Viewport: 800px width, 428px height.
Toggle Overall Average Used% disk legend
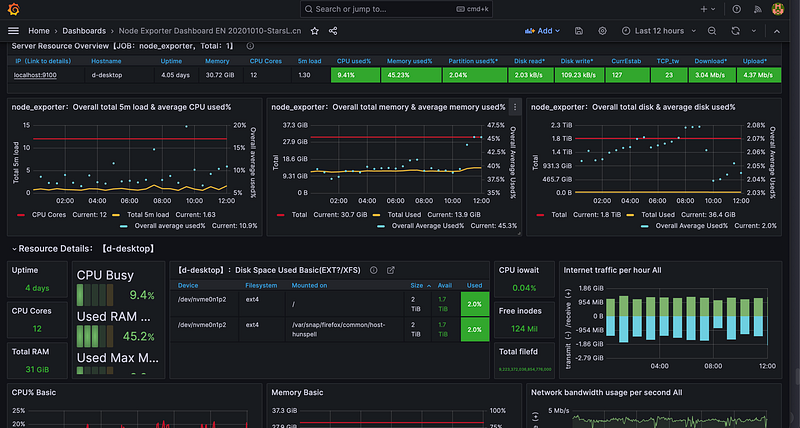pos(691,225)
